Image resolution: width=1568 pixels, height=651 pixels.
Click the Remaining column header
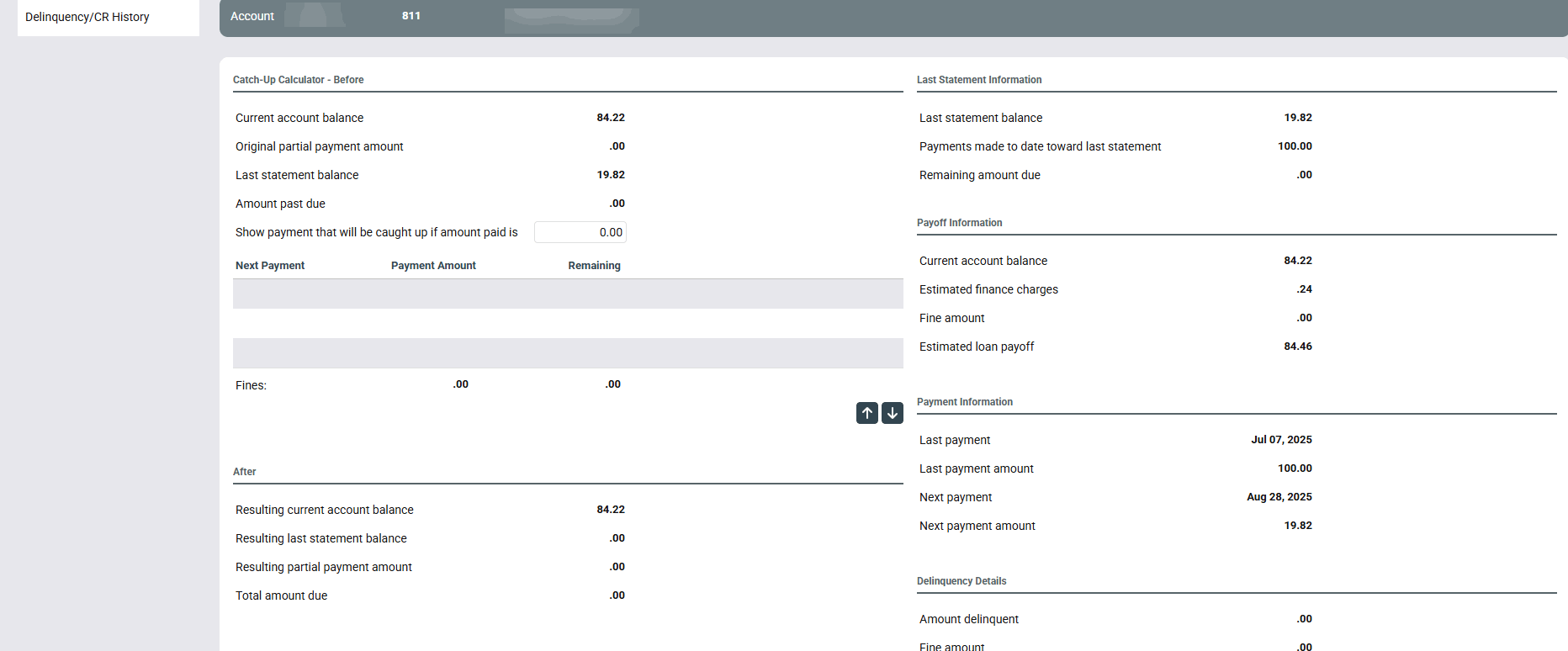tap(594, 266)
